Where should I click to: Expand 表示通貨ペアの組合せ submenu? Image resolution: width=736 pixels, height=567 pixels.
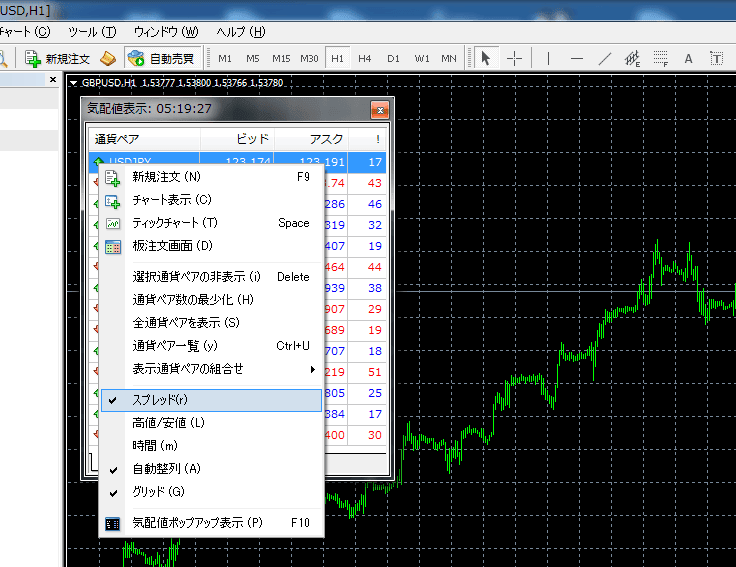coord(212,369)
